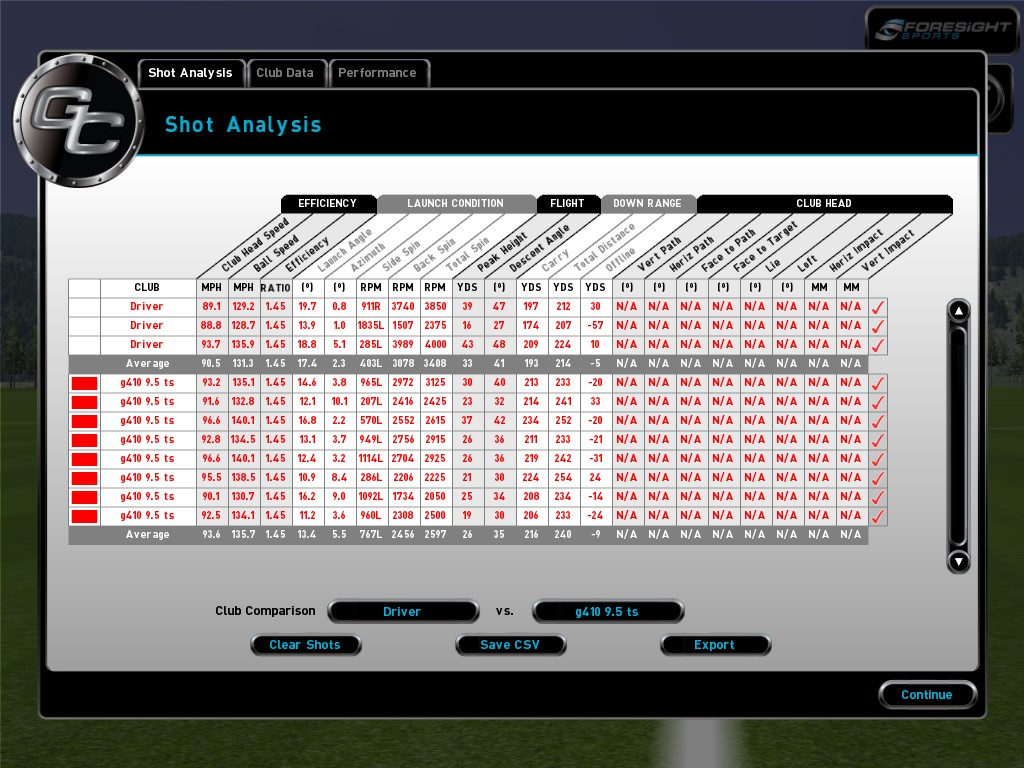Viewport: 1024px width, 768px height.
Task: Toggle checkmark for g410 shot at 92.5 MPH
Action: (878, 516)
